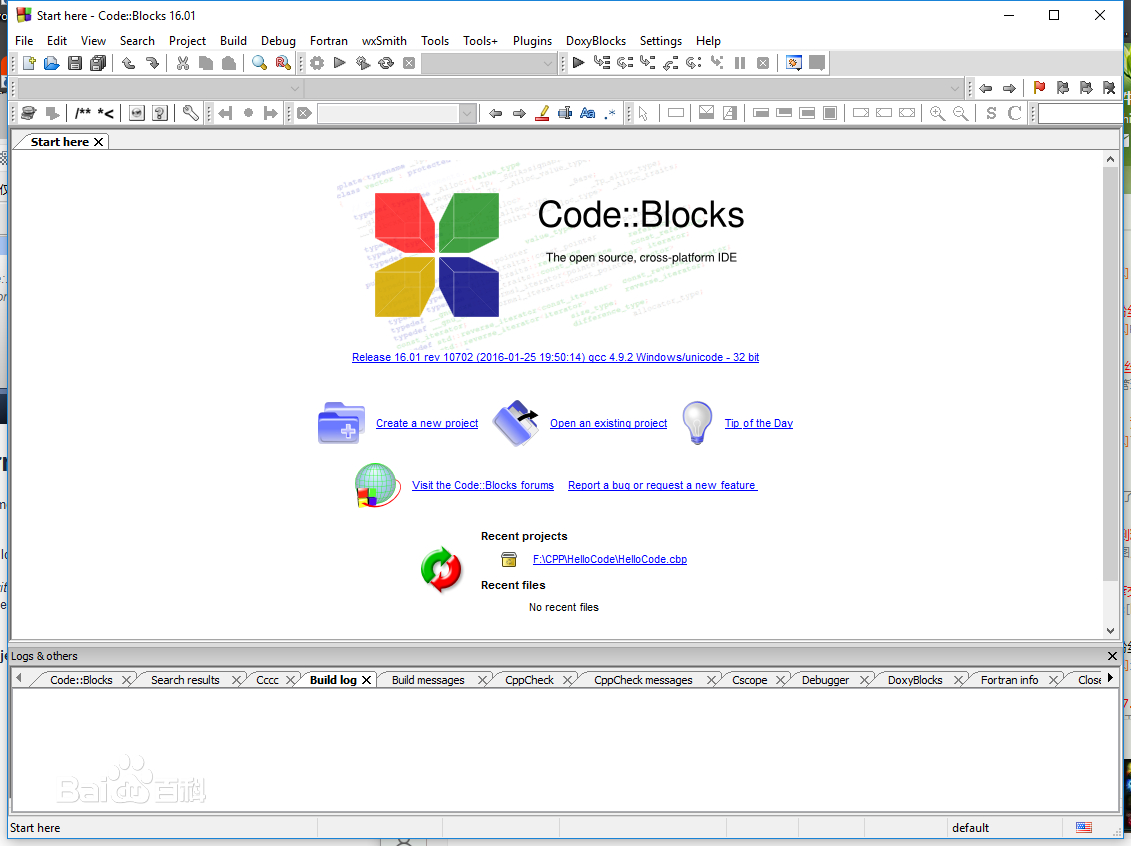
Task: Click the log tabs left scroll arrow
Action: pyautogui.click(x=19, y=678)
